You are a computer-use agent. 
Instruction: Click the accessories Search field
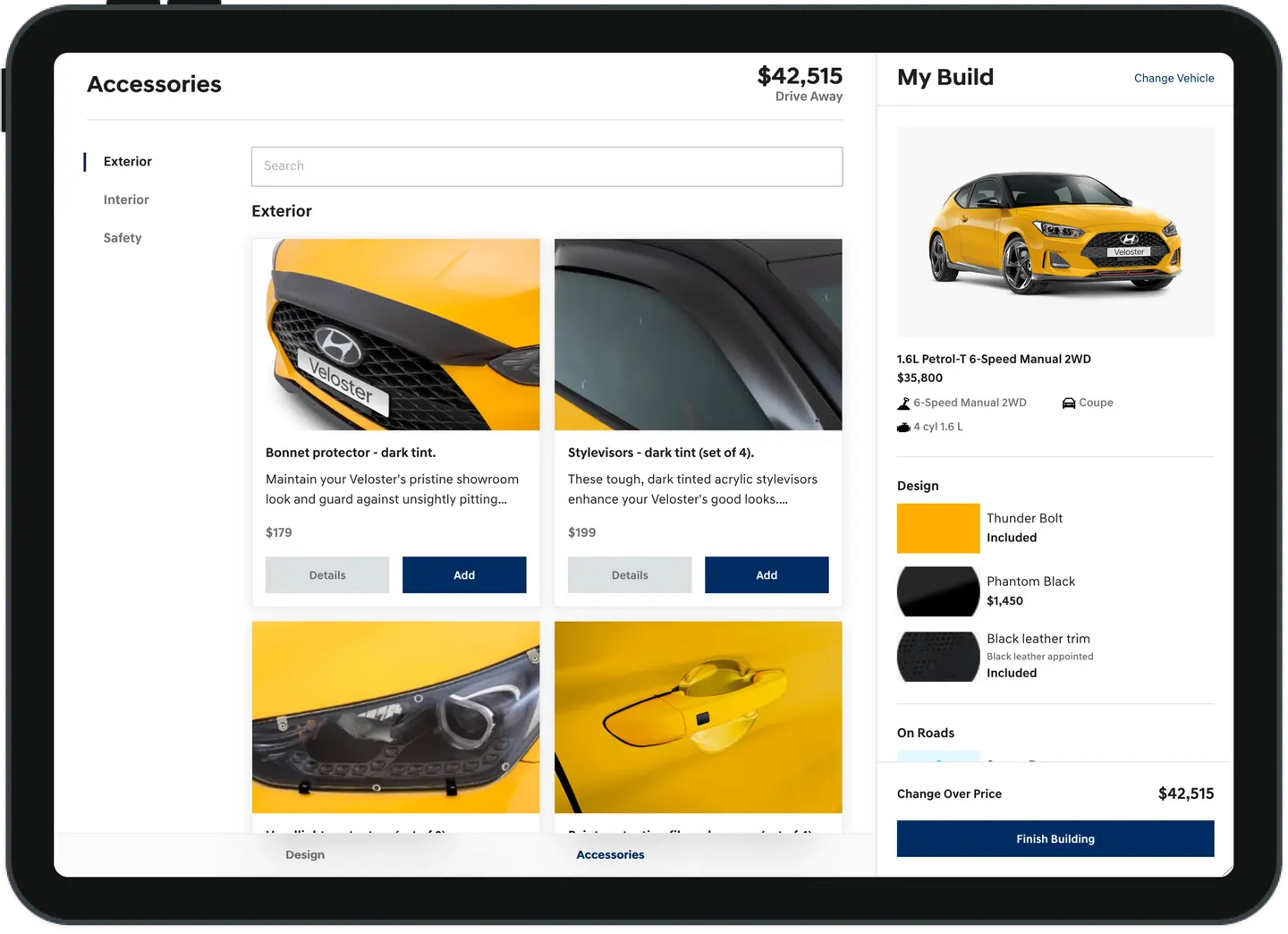547,166
